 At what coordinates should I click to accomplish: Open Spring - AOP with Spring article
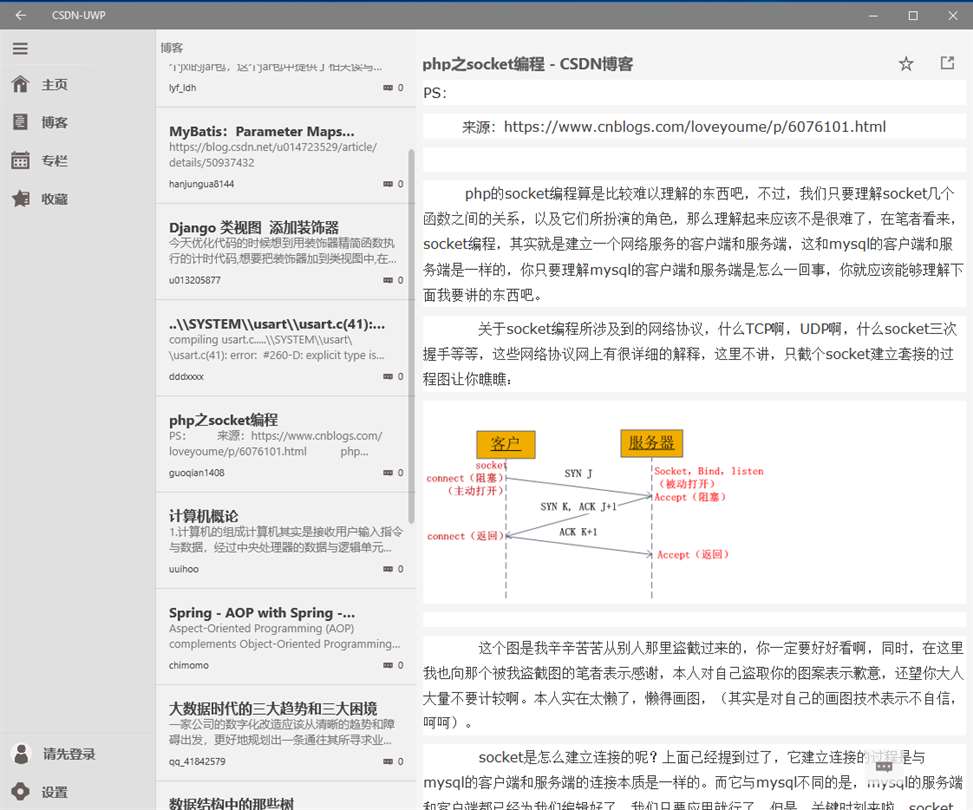(x=285, y=637)
